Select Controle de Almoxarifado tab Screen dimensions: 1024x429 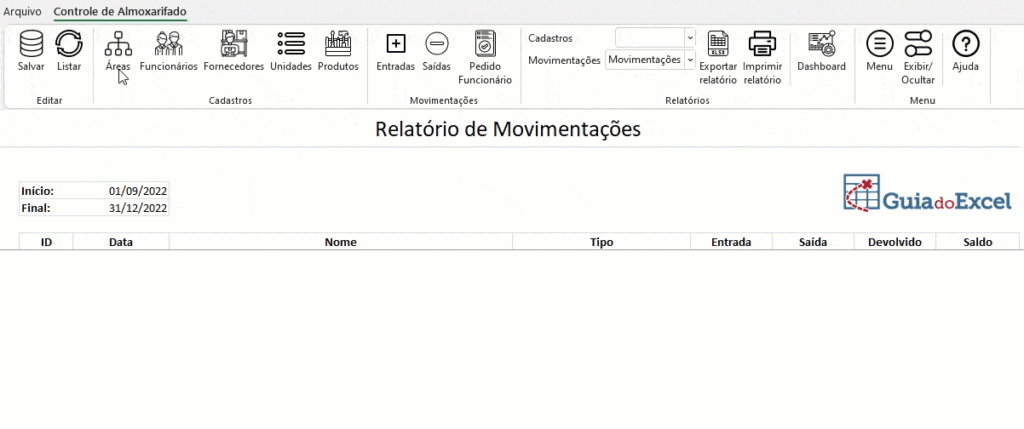coord(120,11)
